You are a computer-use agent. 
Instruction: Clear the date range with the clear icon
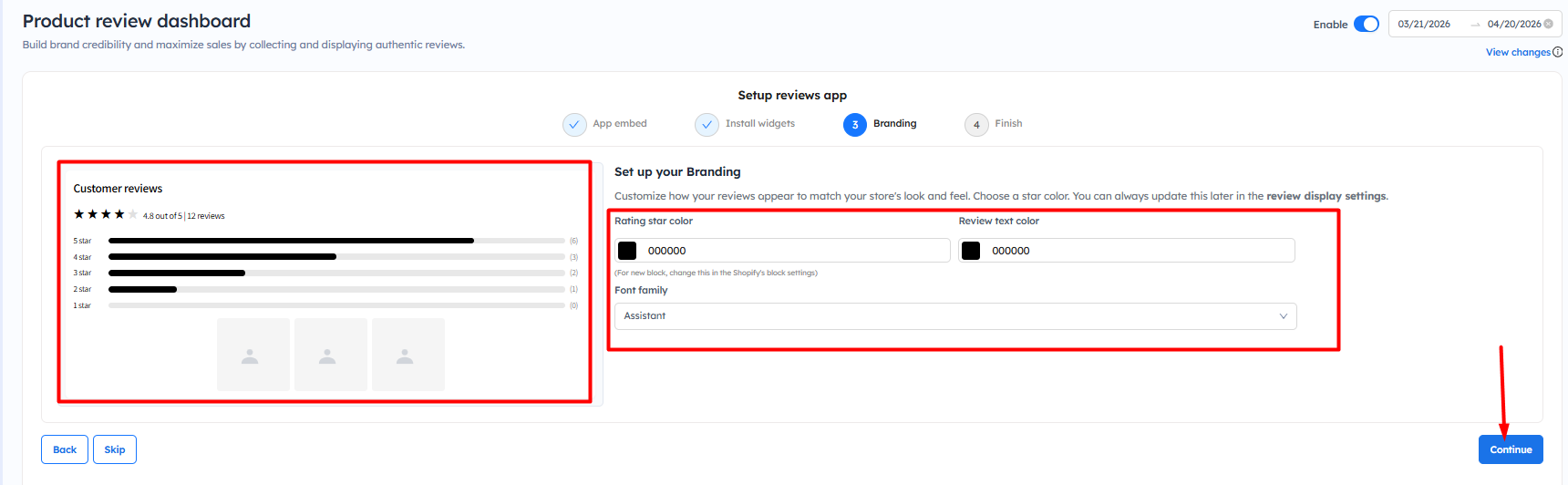pos(1548,24)
